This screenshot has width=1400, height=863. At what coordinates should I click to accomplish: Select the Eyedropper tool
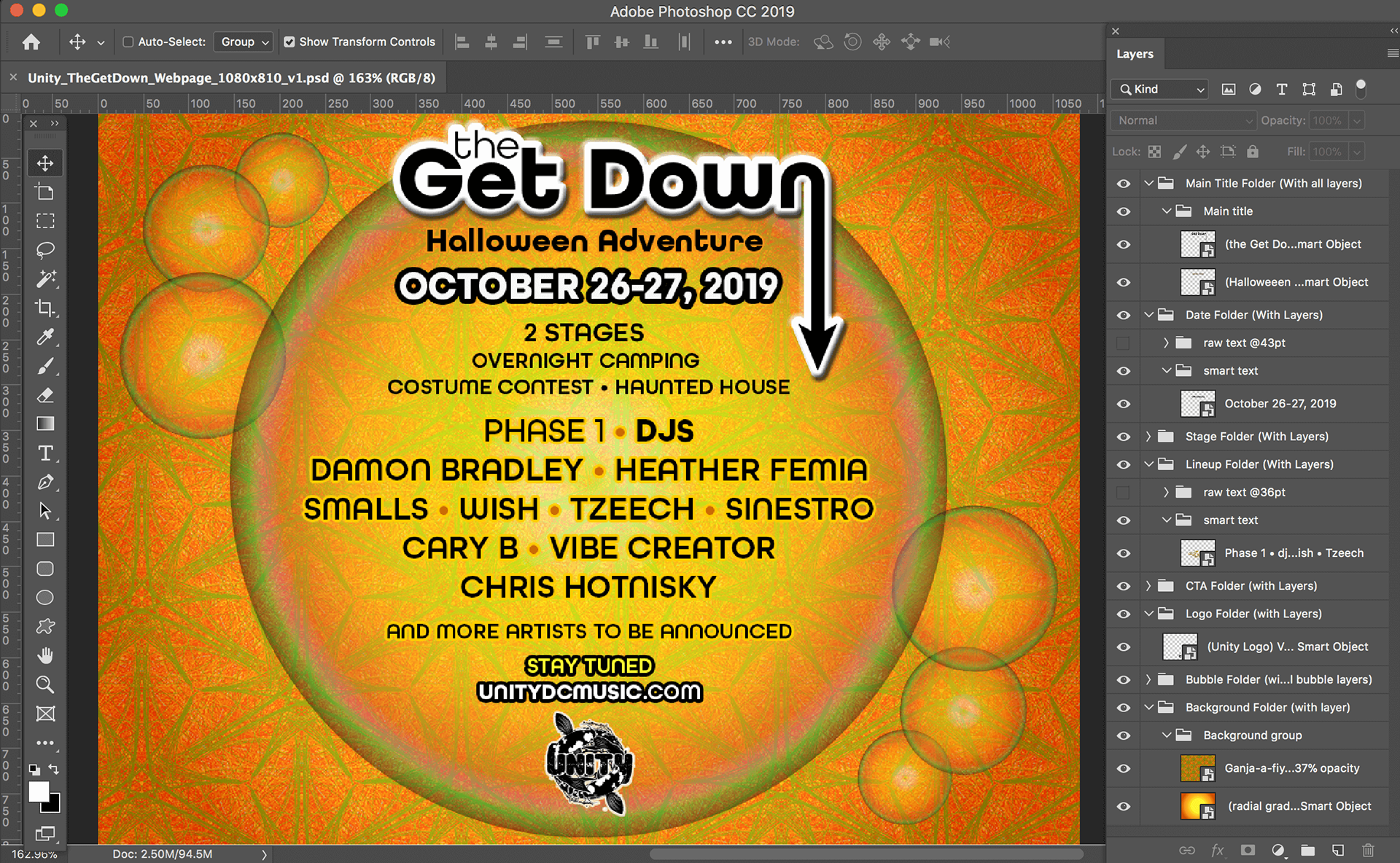tap(45, 337)
